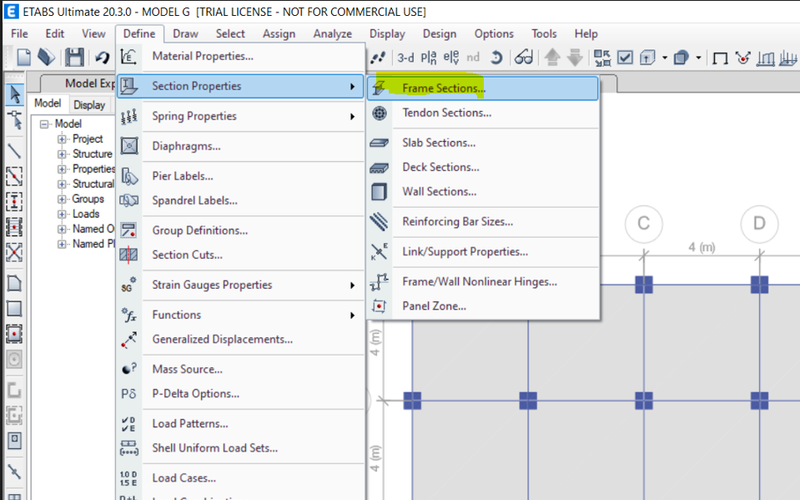
Task: Click grid bubble C in the plan view
Action: [643, 223]
